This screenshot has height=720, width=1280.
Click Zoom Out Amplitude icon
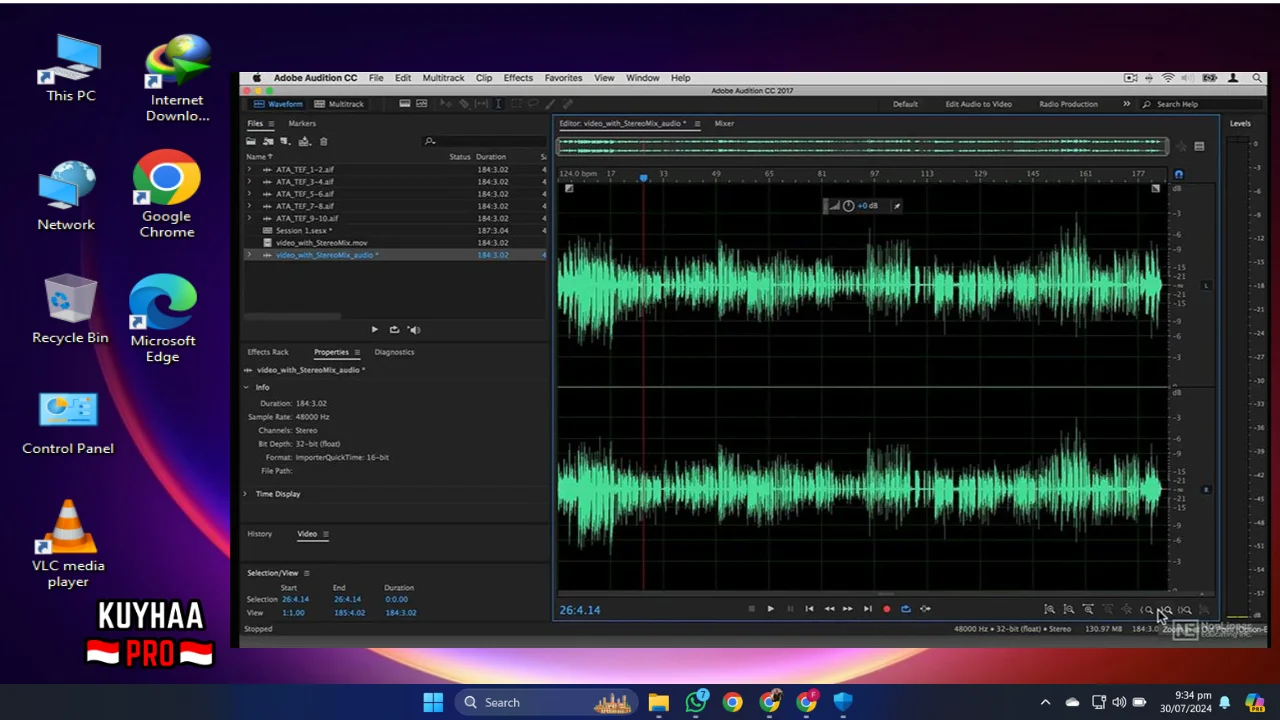coord(1068,609)
